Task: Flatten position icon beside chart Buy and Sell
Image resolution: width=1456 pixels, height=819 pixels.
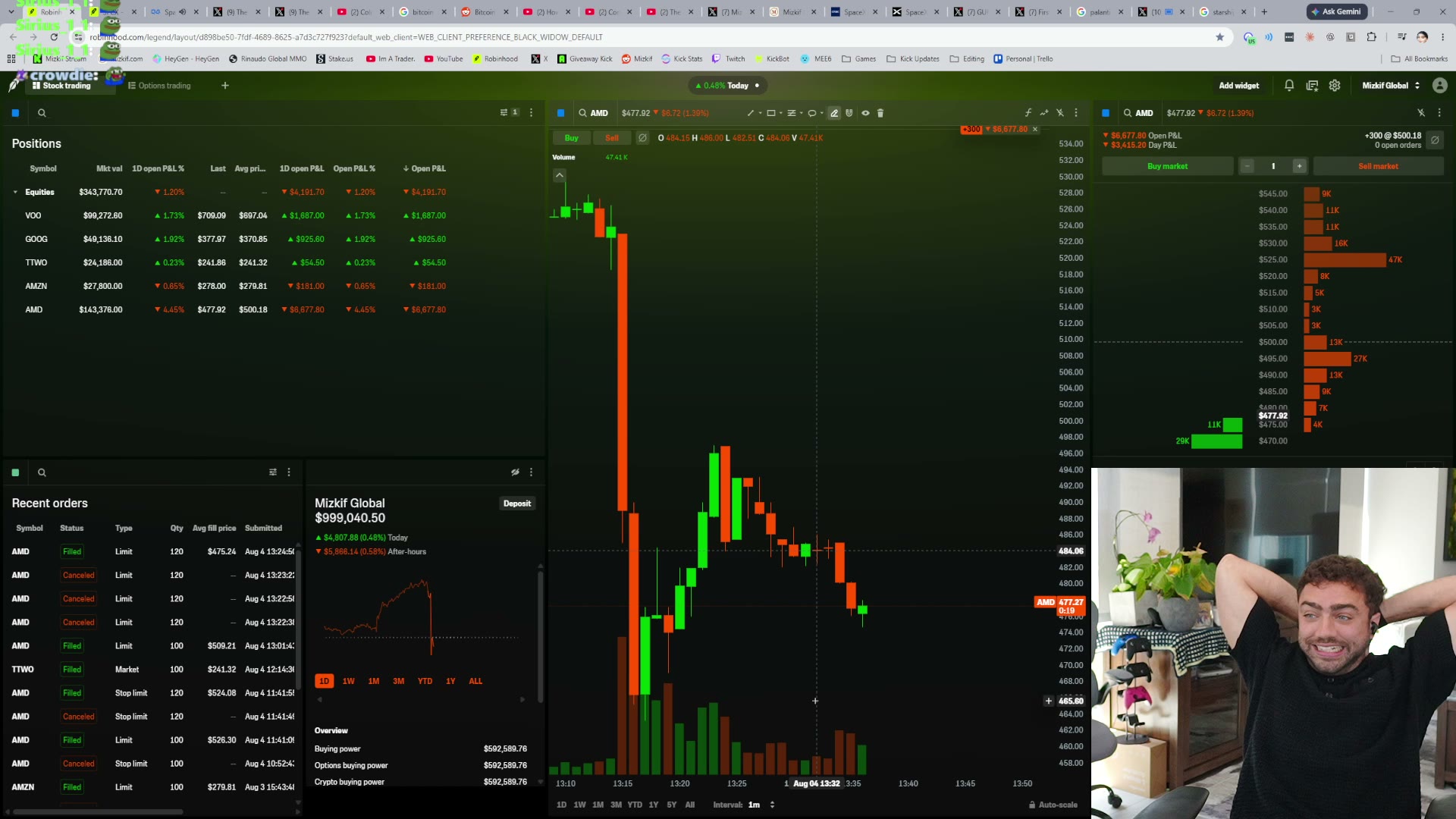Action: pos(642,138)
